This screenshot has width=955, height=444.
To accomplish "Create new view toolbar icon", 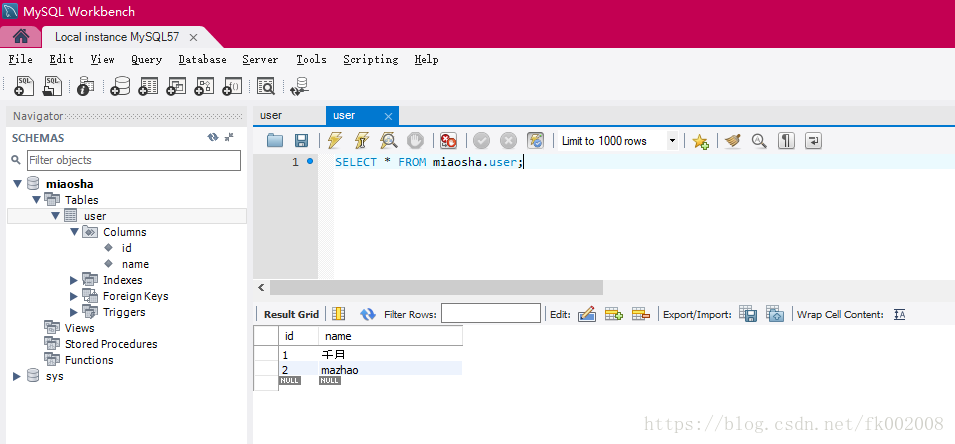I will [x=176, y=86].
